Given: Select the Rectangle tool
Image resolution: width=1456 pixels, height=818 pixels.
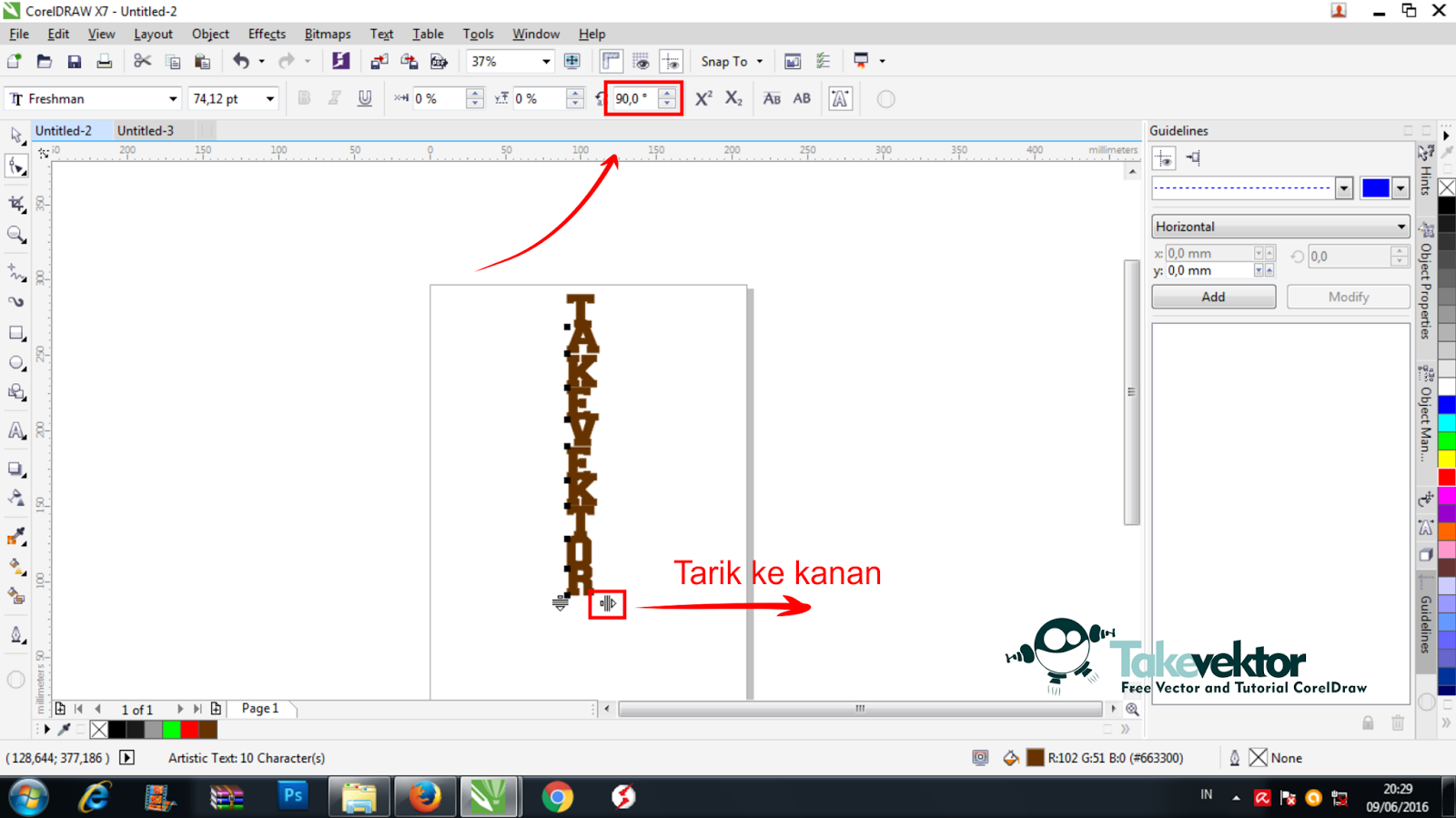Looking at the screenshot, I should point(16,333).
